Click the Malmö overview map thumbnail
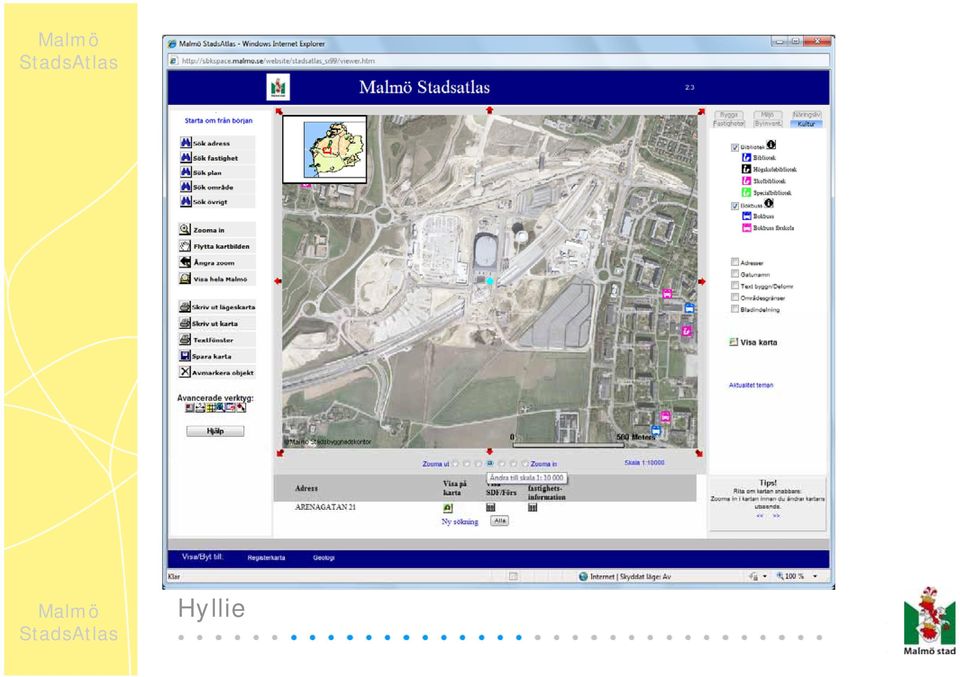The height and width of the screenshot is (677, 960). click(x=324, y=149)
